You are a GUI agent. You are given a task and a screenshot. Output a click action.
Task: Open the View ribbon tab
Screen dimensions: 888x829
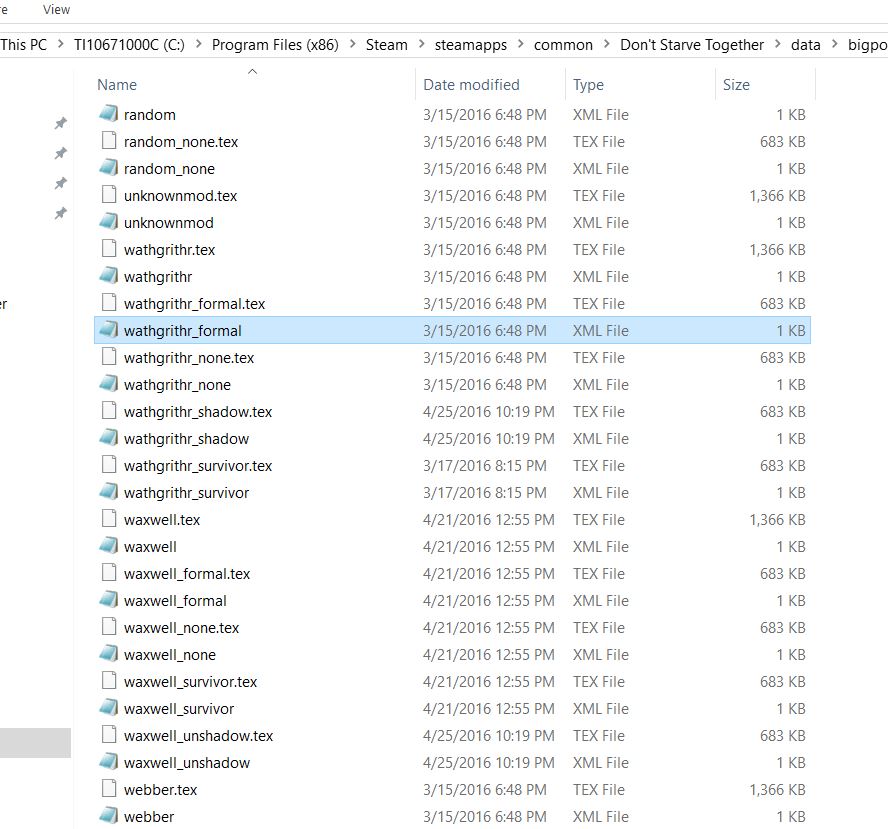click(57, 9)
